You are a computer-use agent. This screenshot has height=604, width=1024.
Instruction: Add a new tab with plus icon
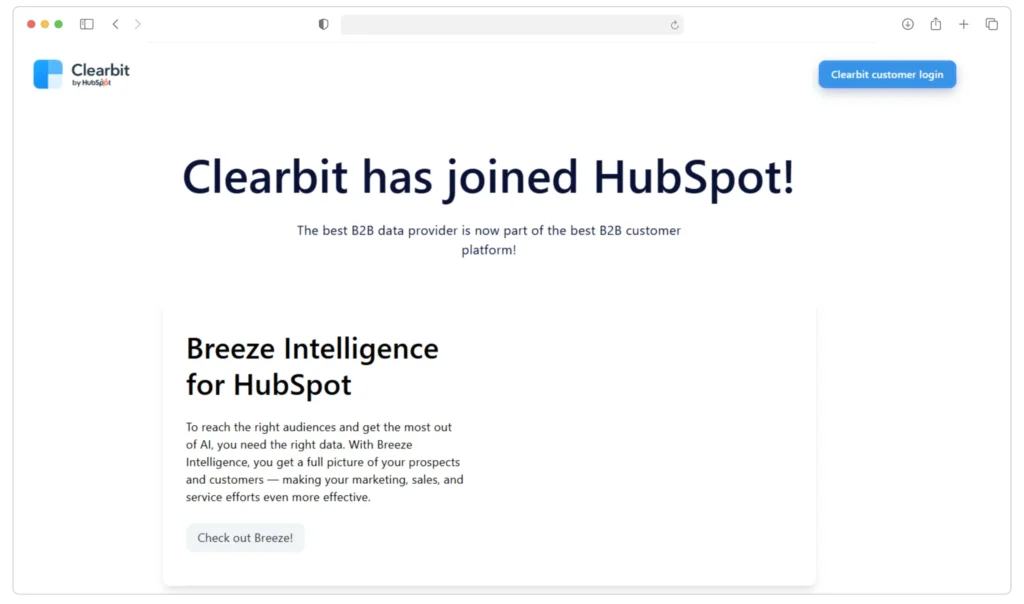pos(964,24)
